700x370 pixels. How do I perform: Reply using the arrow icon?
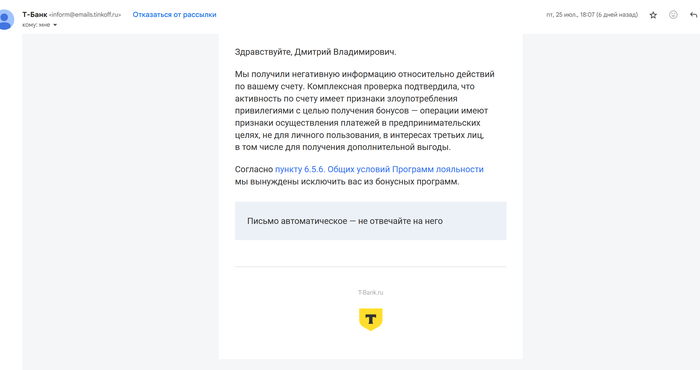[x=693, y=15]
